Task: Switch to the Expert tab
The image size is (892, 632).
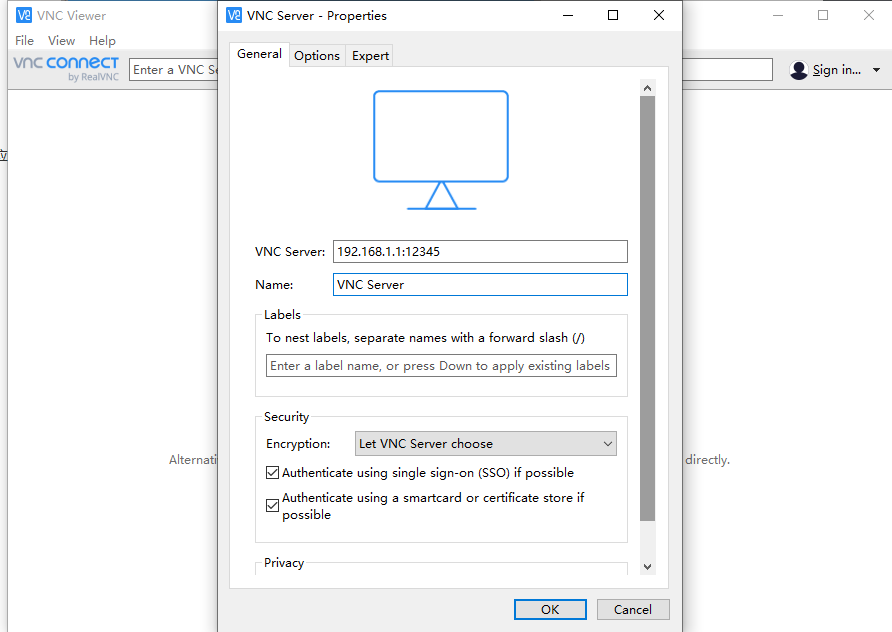Action: (370, 56)
